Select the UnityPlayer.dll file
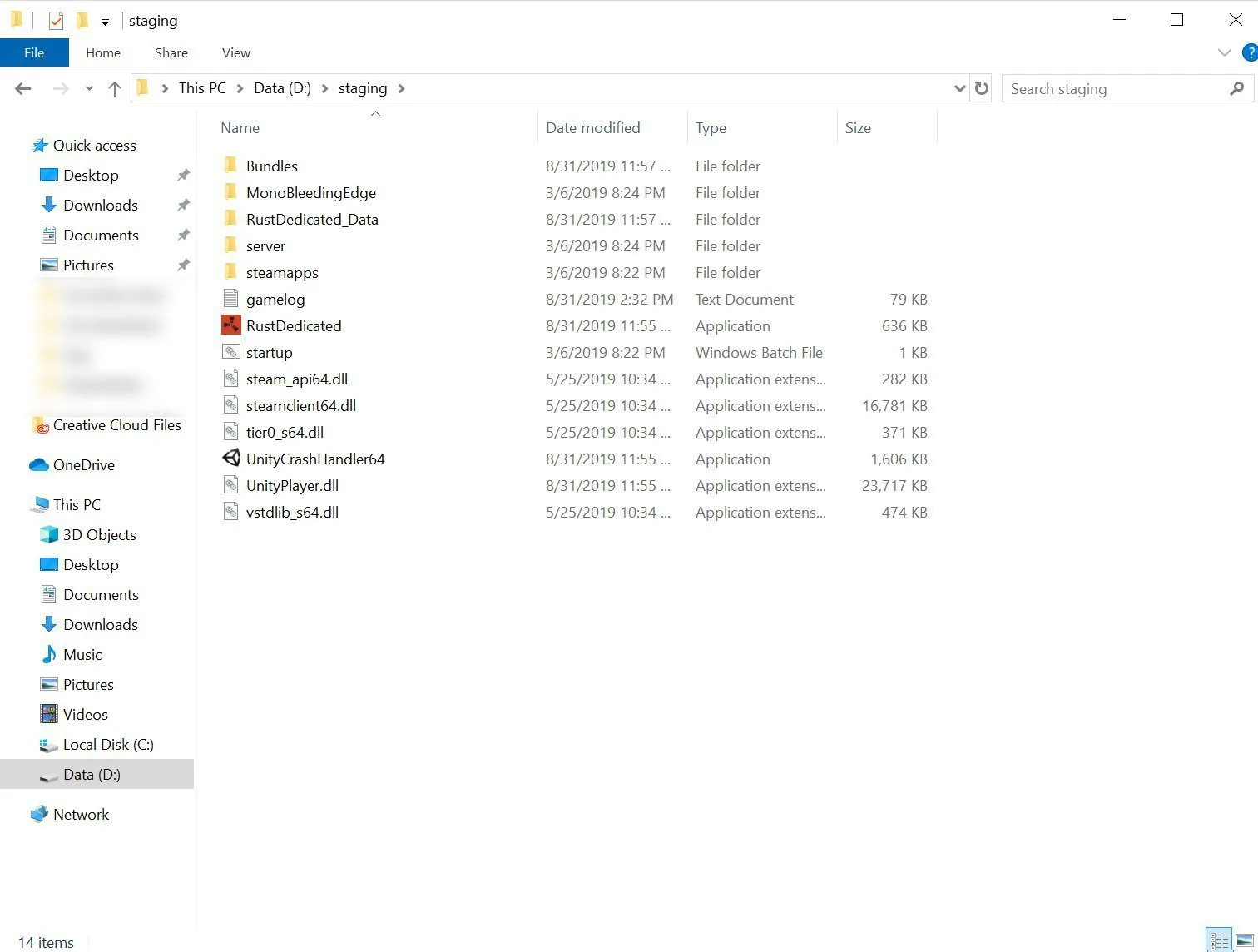This screenshot has width=1258, height=952. coord(292,485)
